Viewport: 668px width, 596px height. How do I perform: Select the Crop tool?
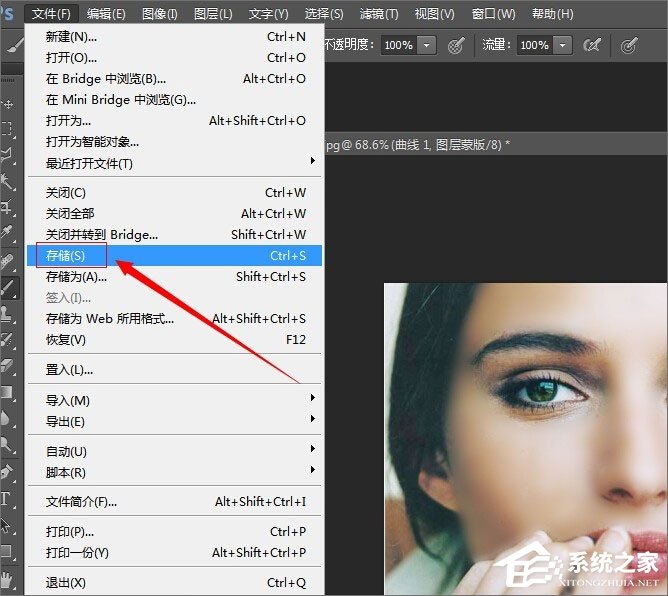(8, 207)
